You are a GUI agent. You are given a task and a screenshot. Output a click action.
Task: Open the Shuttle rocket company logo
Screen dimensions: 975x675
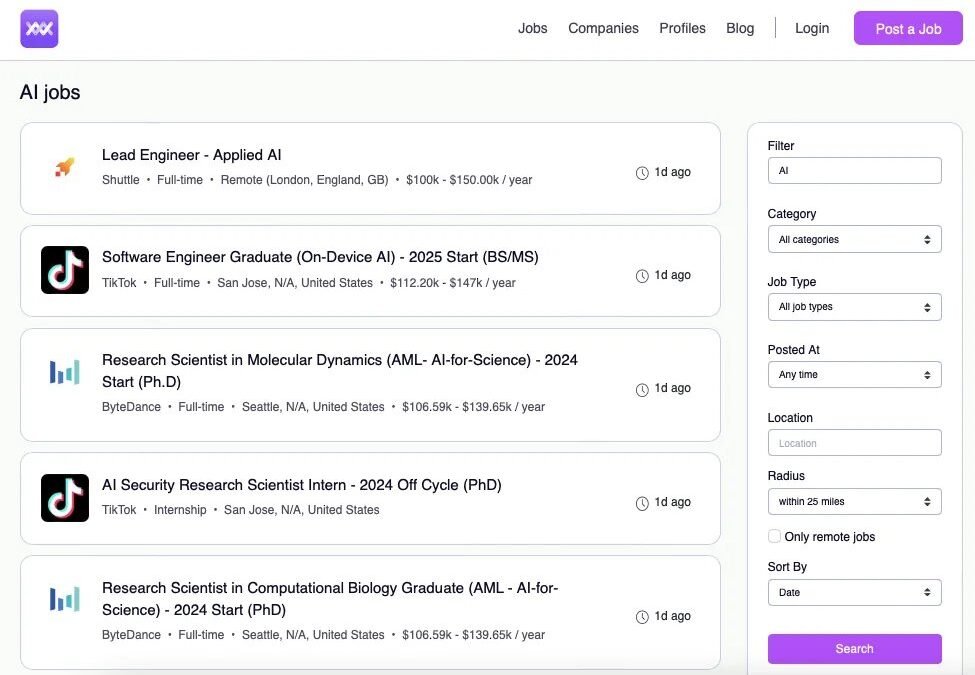[x=64, y=167]
